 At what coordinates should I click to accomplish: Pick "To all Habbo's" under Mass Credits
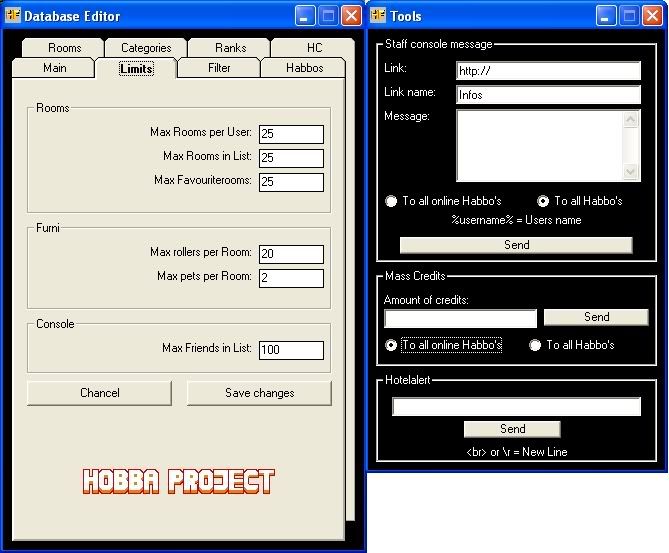[536, 345]
